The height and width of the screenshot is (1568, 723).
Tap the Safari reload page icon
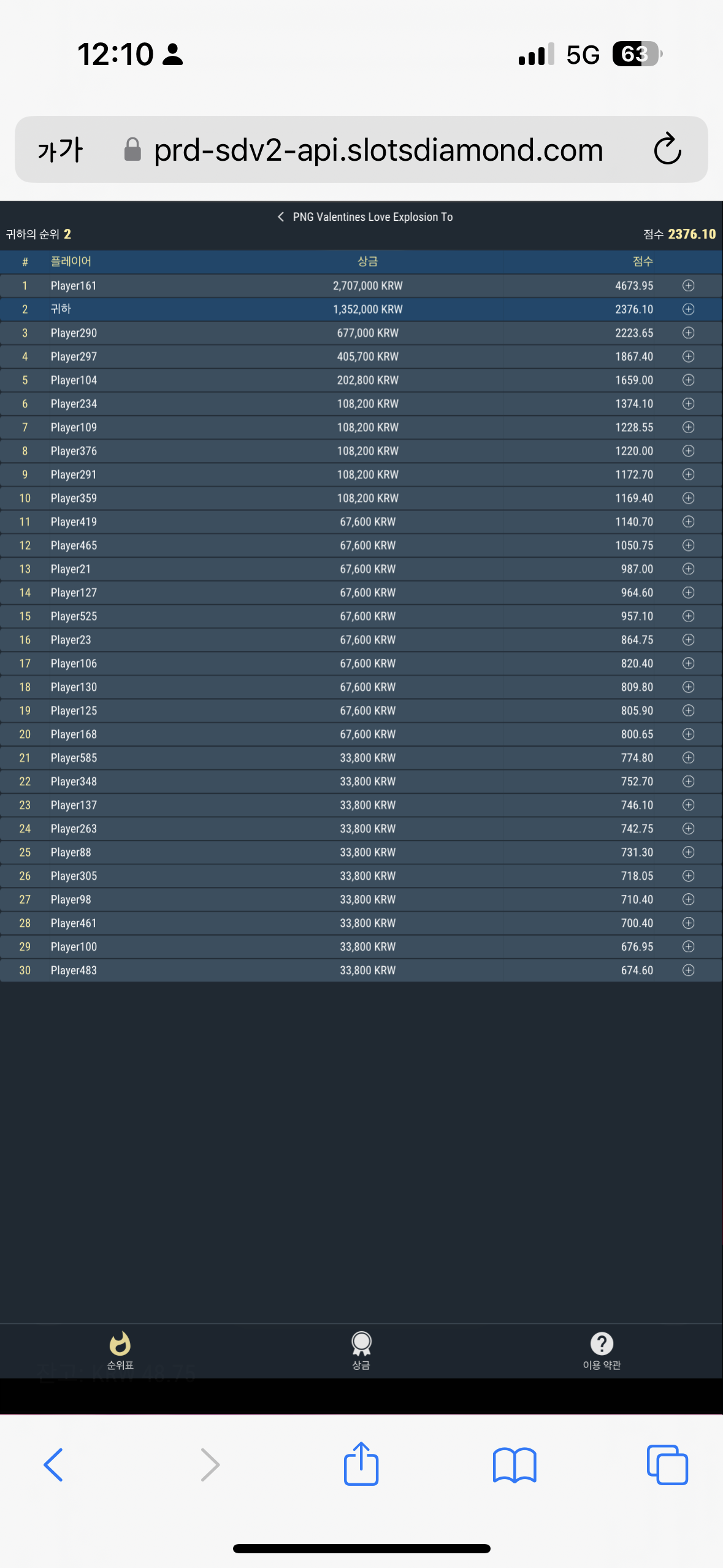[667, 149]
